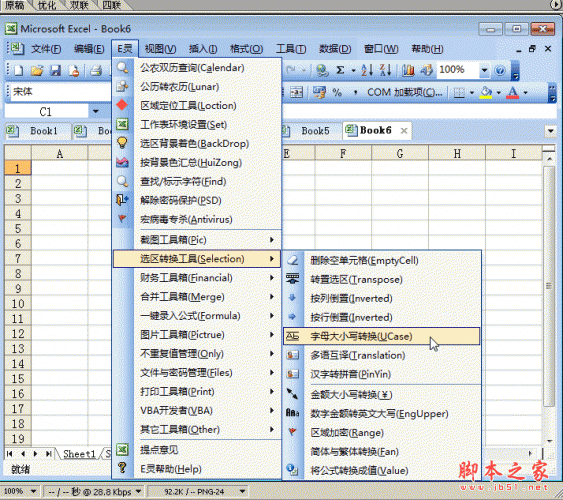Choose 多语互译(Translation) item
Screen dimensions: 563x500
point(382,355)
